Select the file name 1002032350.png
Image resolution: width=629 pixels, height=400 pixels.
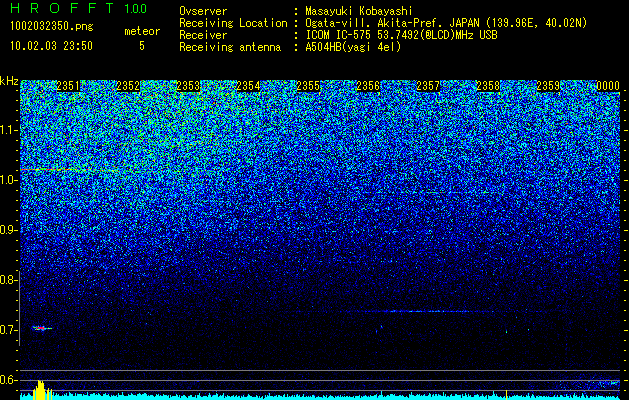pyautogui.click(x=51, y=27)
